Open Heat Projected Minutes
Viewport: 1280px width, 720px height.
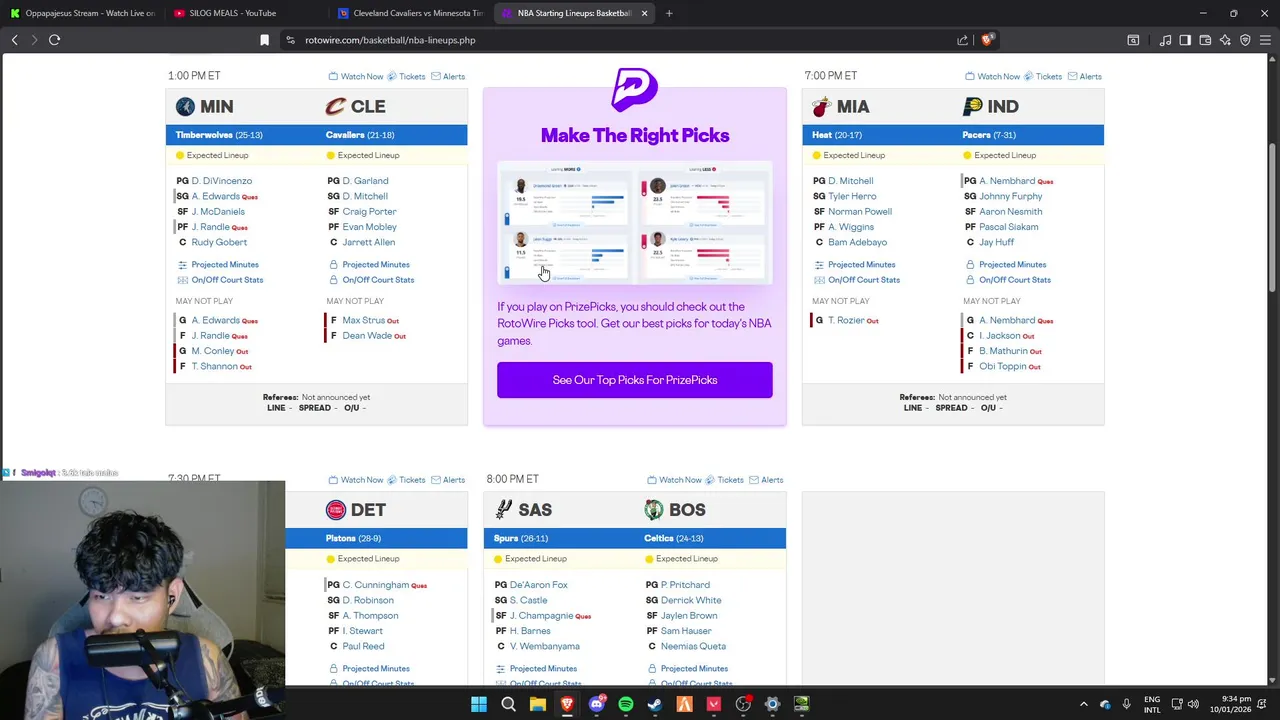click(862, 264)
